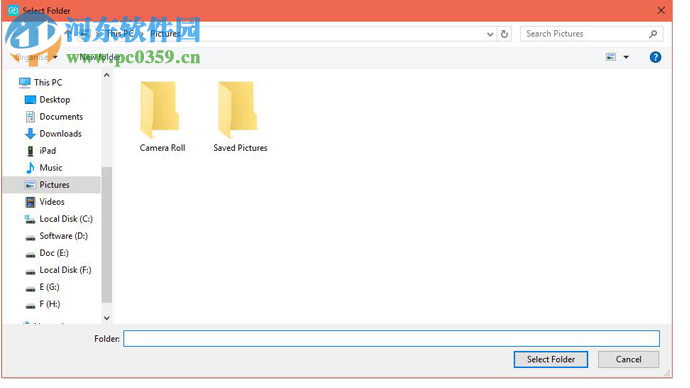Open the view options dropdown arrow
Image resolution: width=690 pixels, height=388 pixels.
click(x=626, y=57)
